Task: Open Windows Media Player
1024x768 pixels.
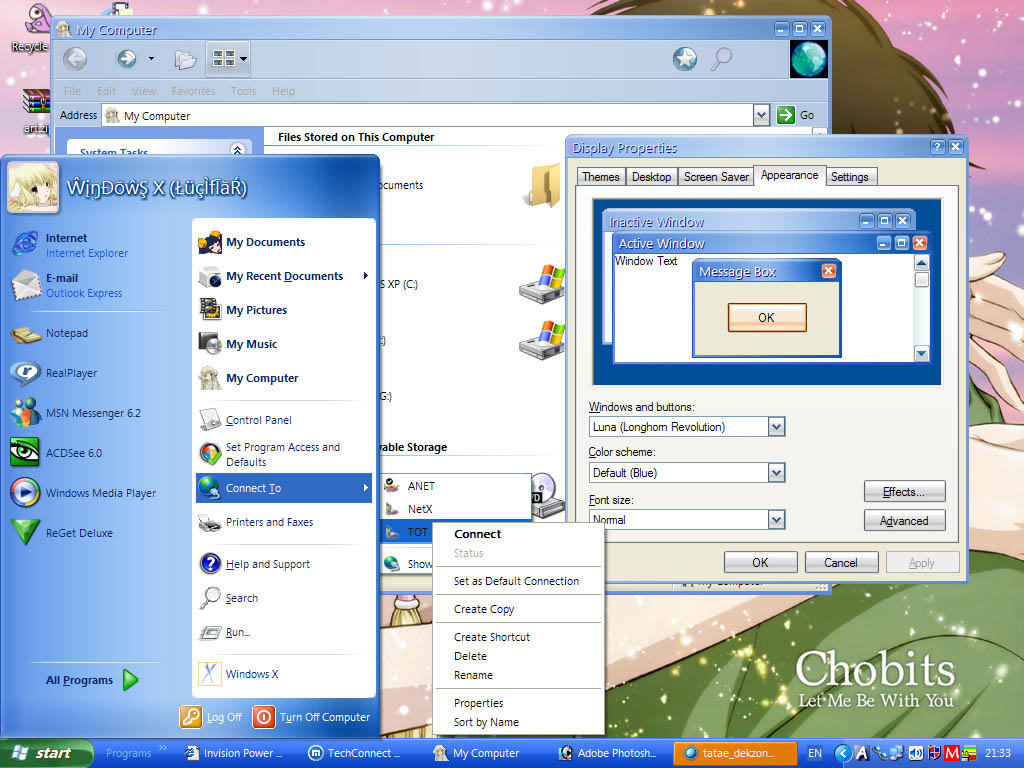Action: point(100,493)
